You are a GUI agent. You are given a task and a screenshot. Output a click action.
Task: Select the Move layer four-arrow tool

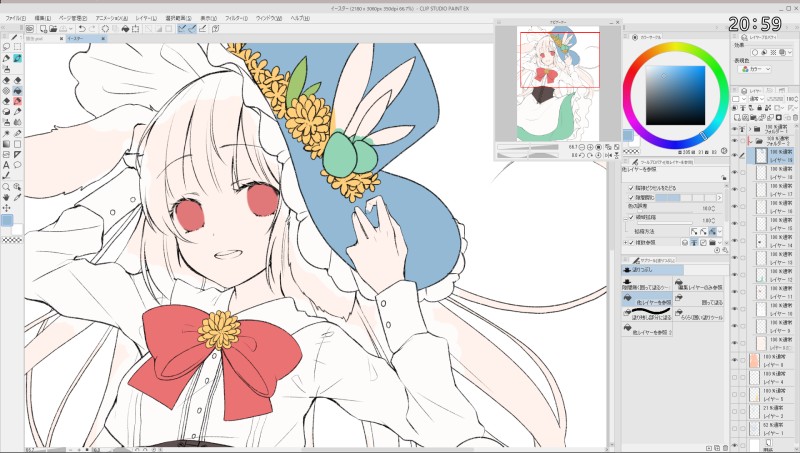[x=6, y=208]
